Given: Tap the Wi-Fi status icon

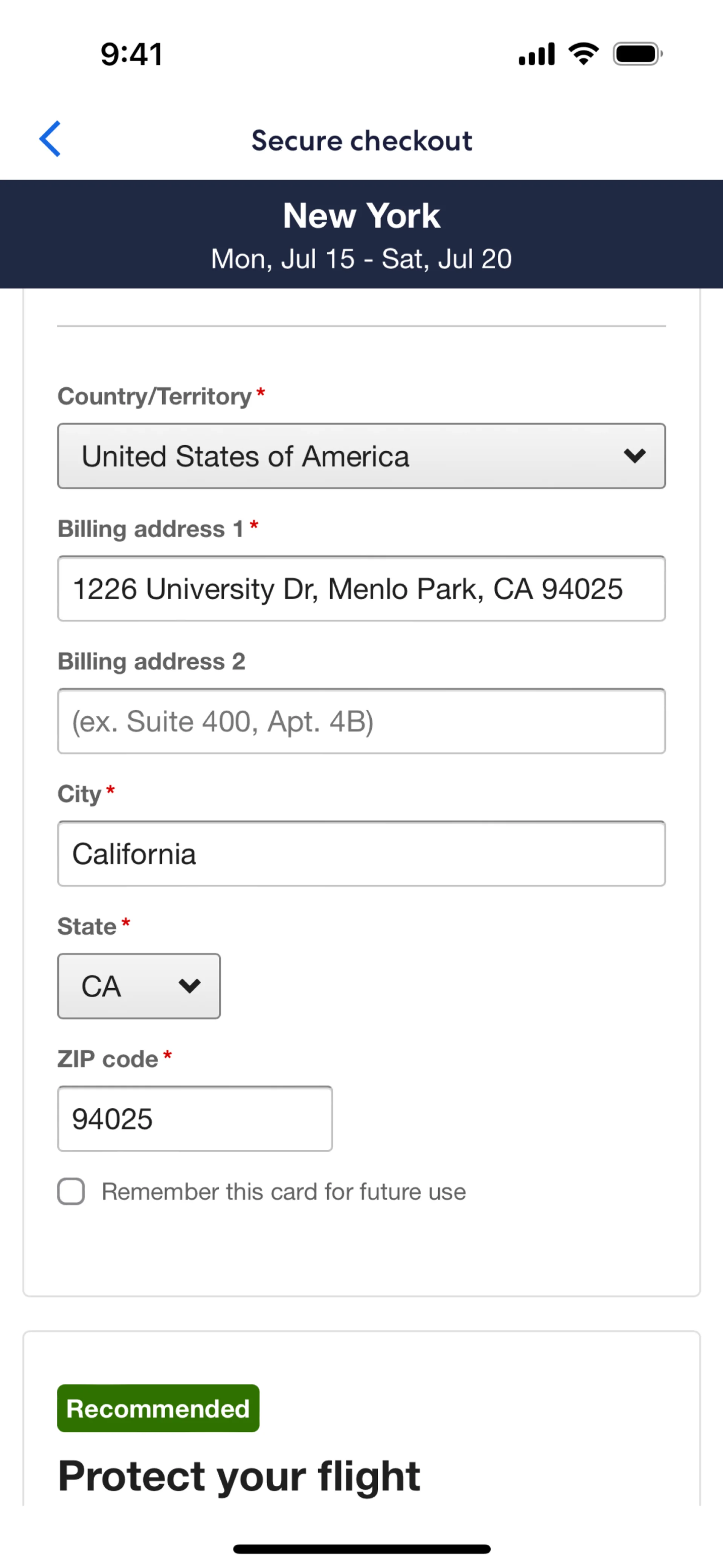Looking at the screenshot, I should (583, 54).
